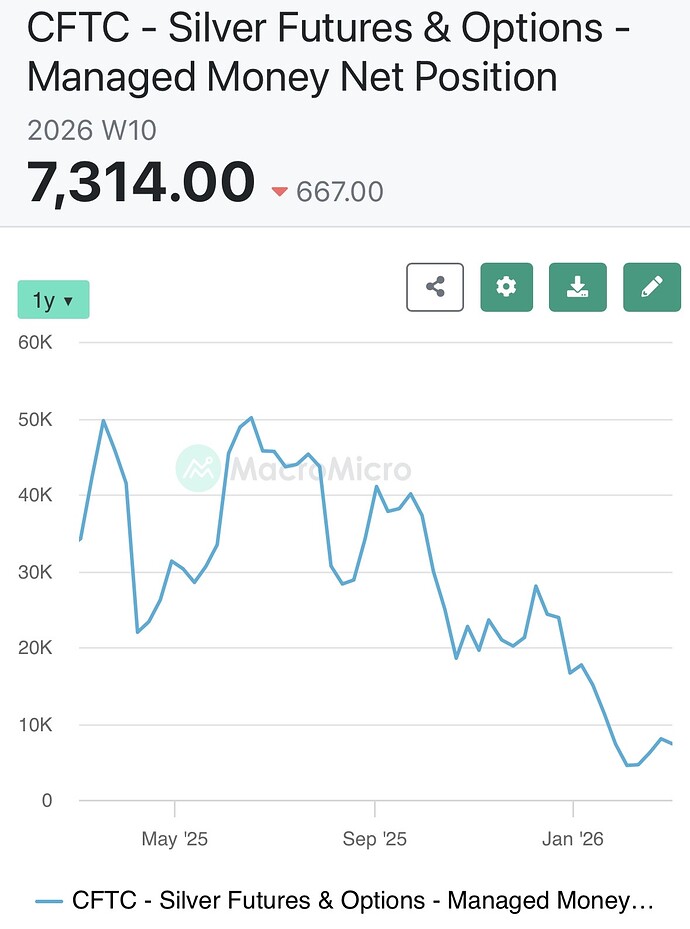Click the Jan '26 axis label
690x929 pixels.
pos(573,838)
